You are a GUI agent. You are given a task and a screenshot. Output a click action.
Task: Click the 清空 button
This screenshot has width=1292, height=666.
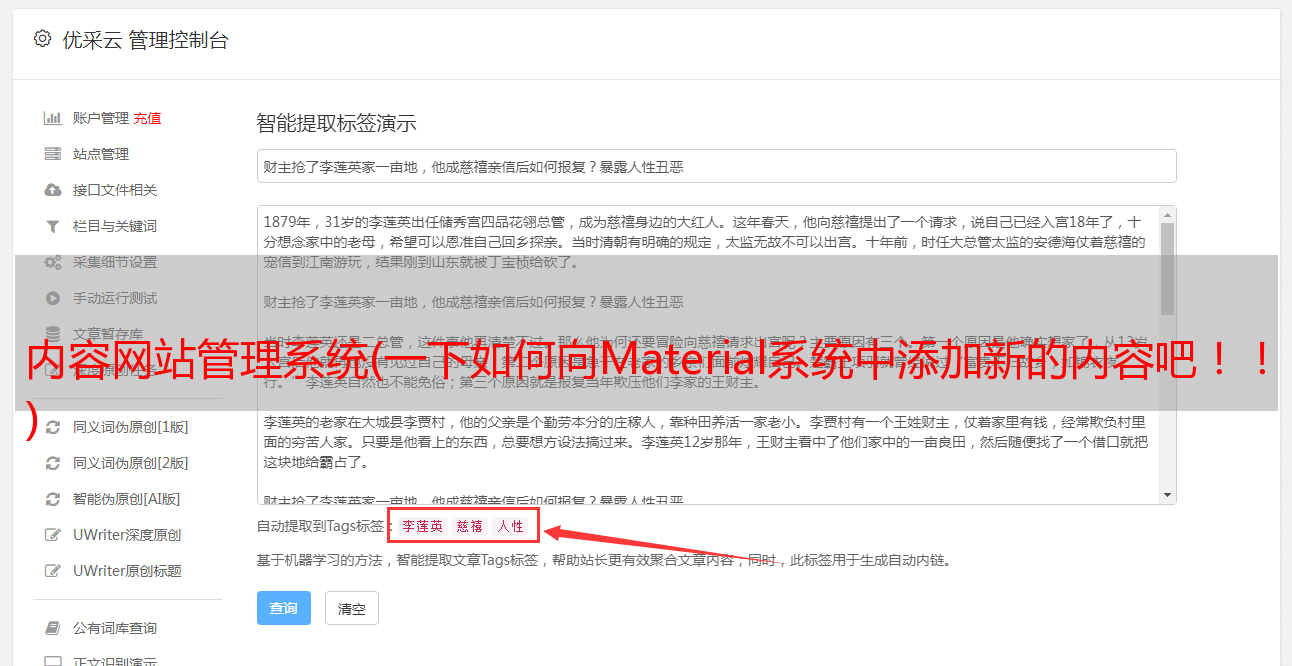click(x=352, y=608)
